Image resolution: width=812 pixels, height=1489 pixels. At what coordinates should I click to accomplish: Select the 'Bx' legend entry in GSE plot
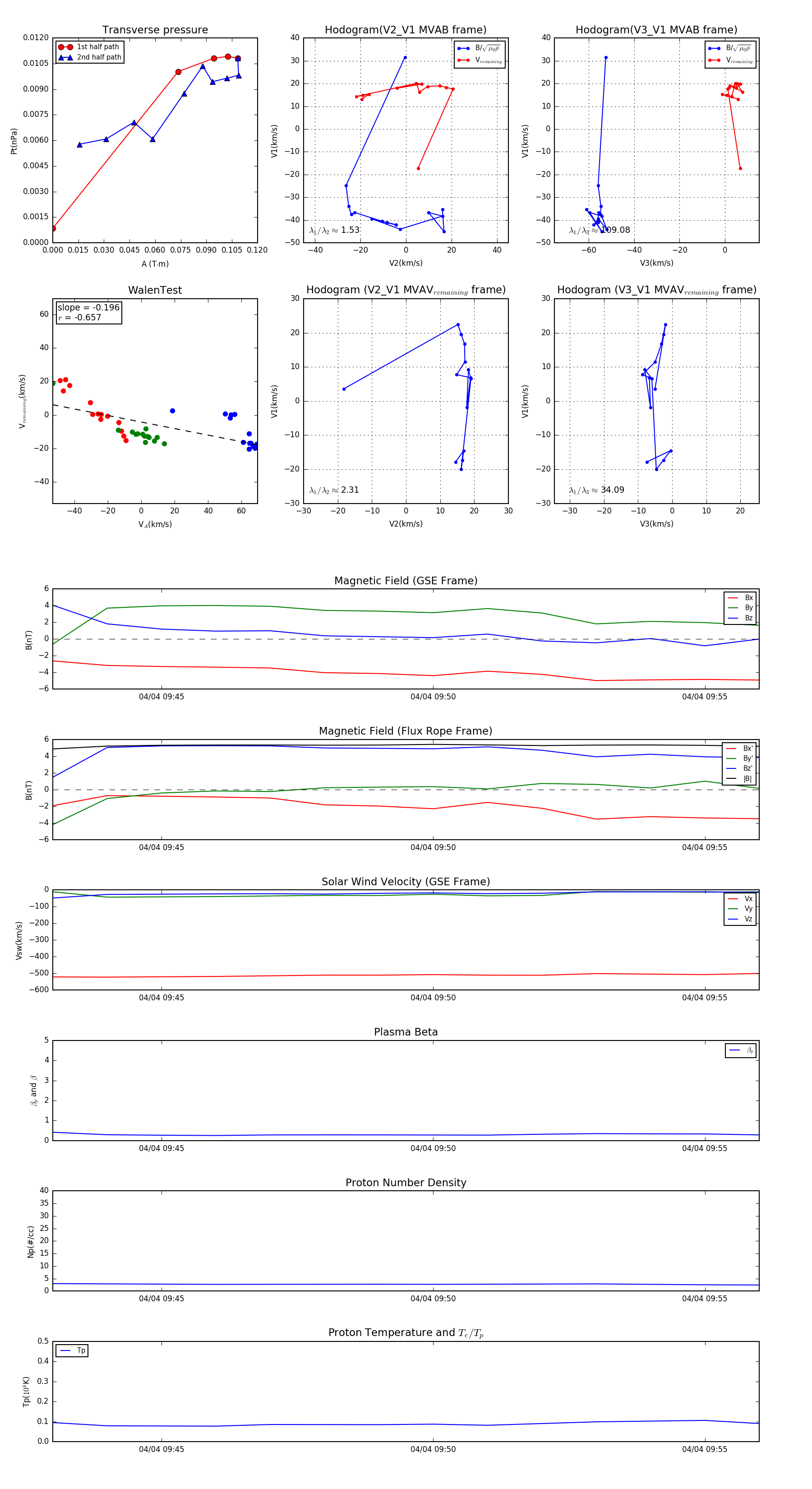click(x=740, y=598)
